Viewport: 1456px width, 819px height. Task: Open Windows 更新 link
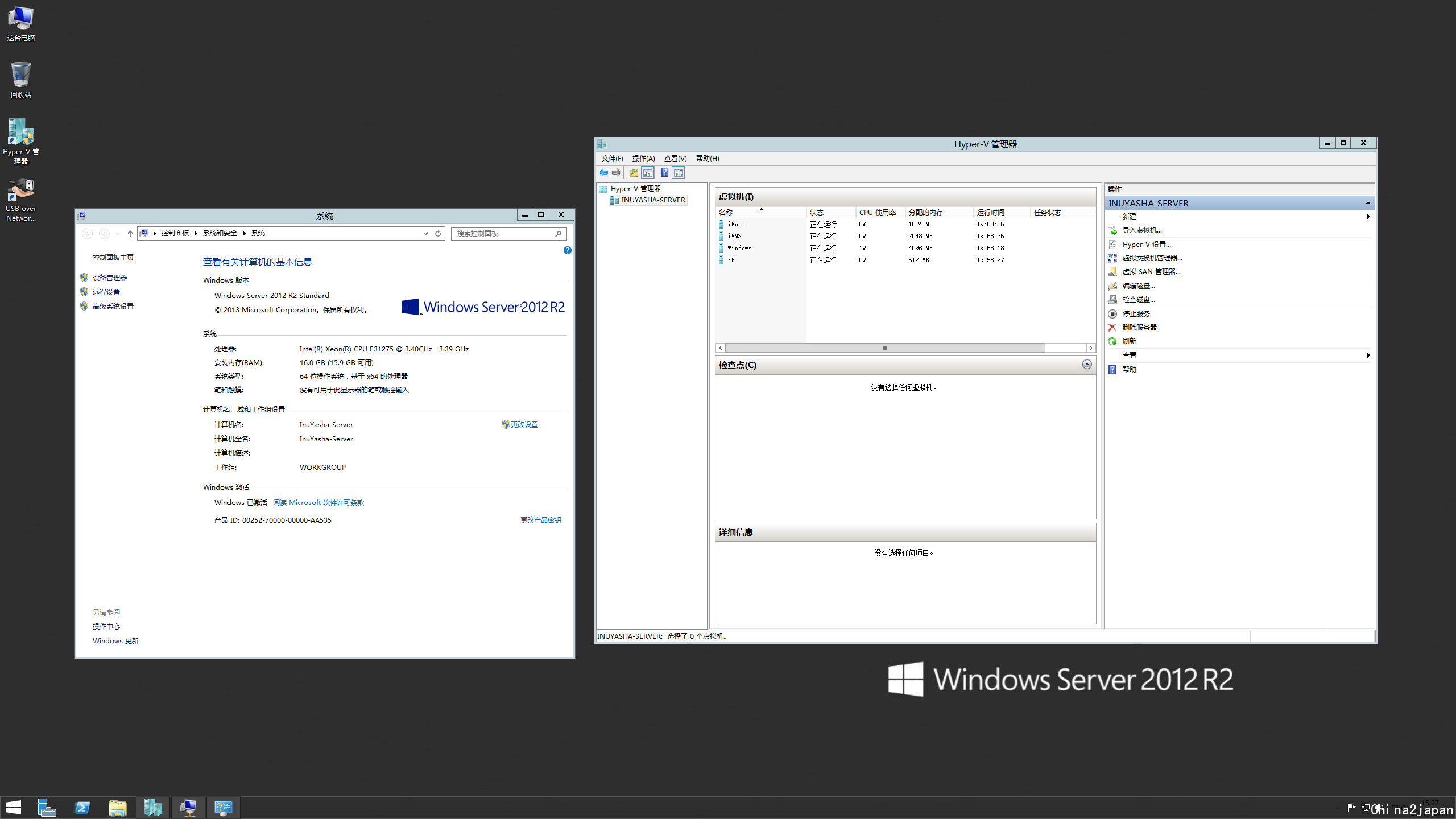115,640
